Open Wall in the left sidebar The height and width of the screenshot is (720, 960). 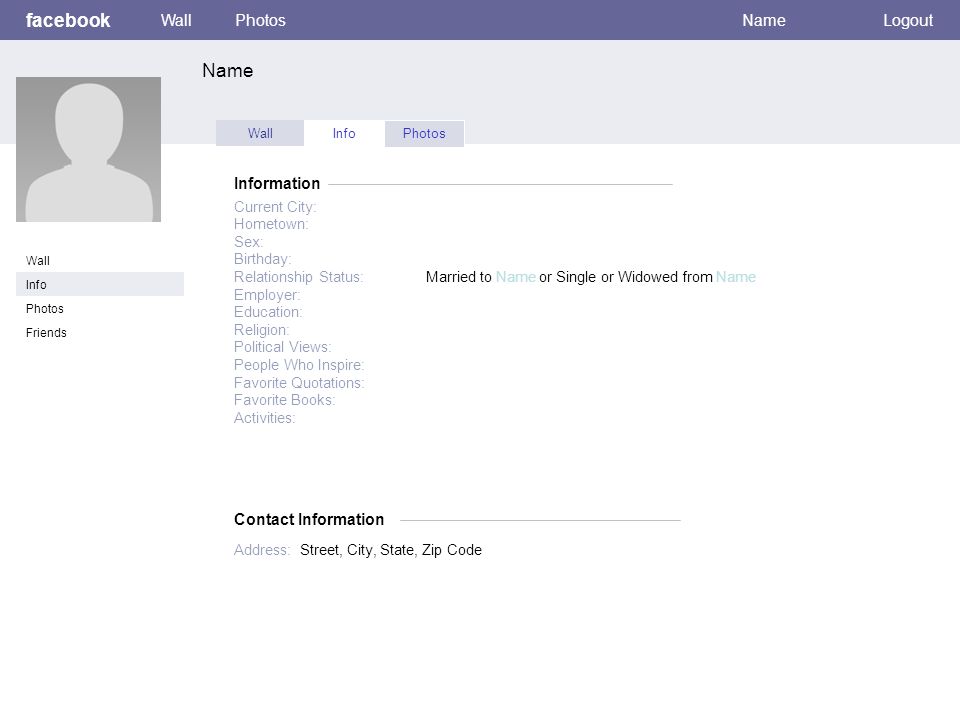(x=38, y=260)
